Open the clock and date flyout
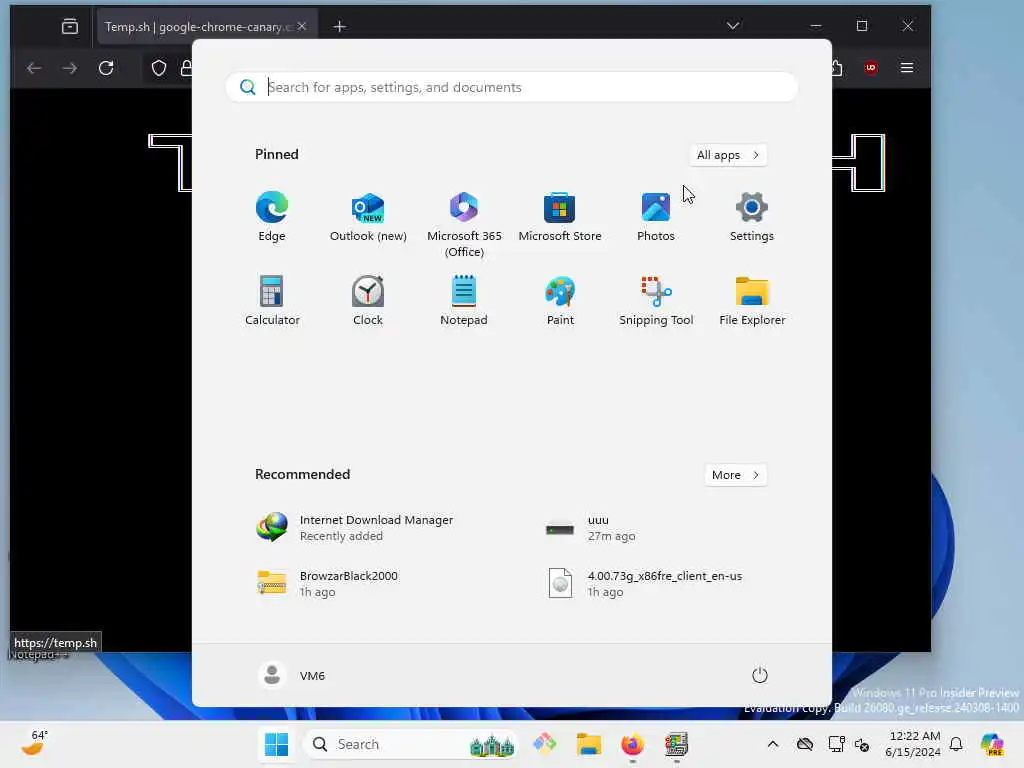1024x768 pixels. click(913, 744)
